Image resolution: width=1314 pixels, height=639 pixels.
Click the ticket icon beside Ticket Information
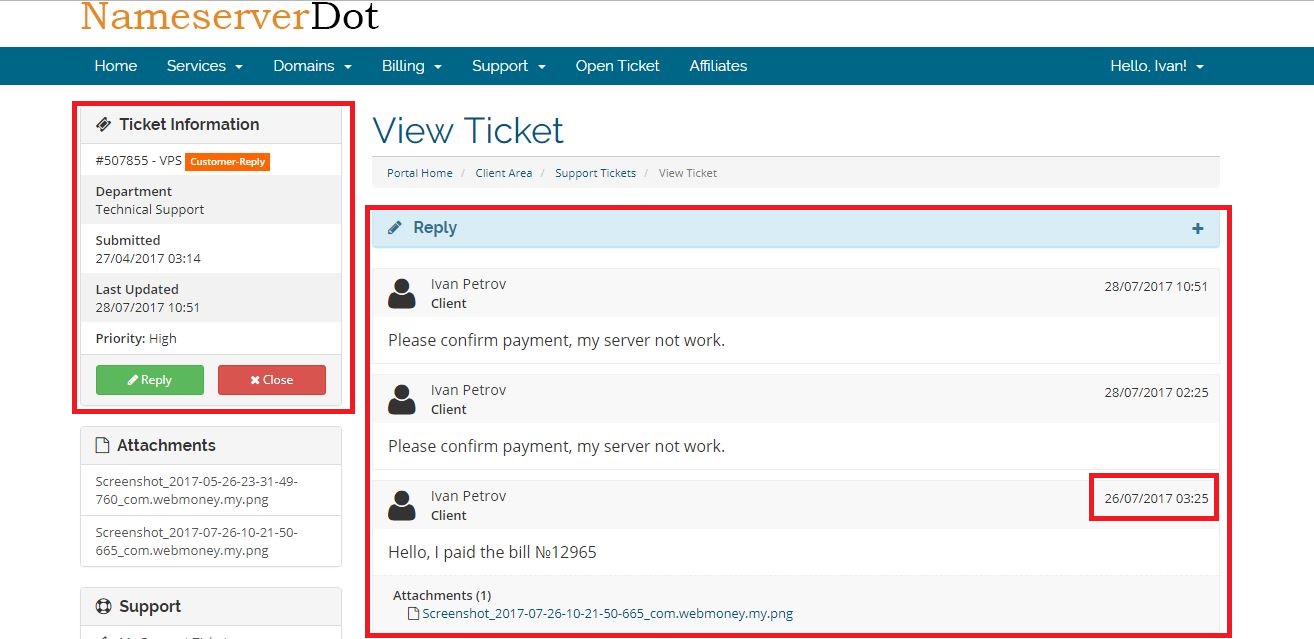tap(103, 124)
